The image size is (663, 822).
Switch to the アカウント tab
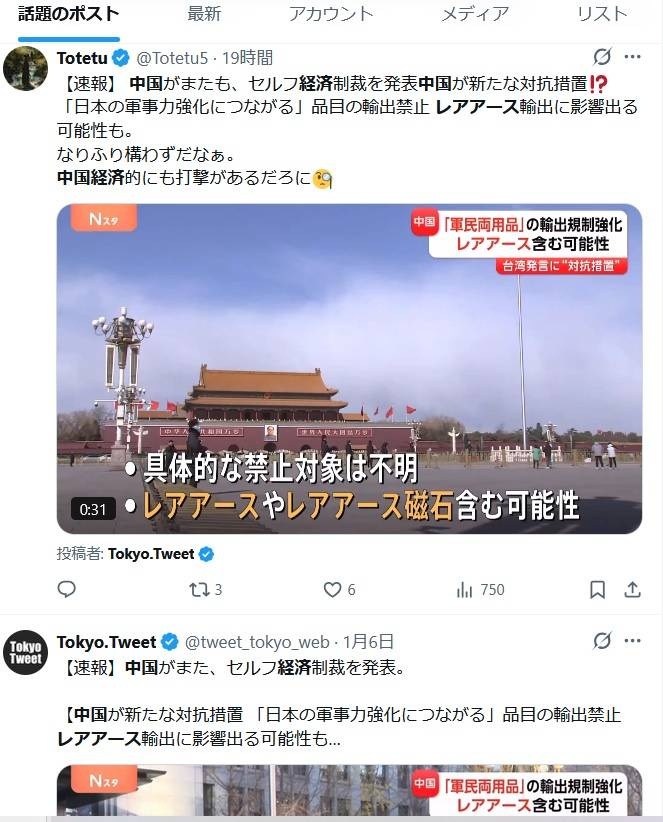click(331, 14)
